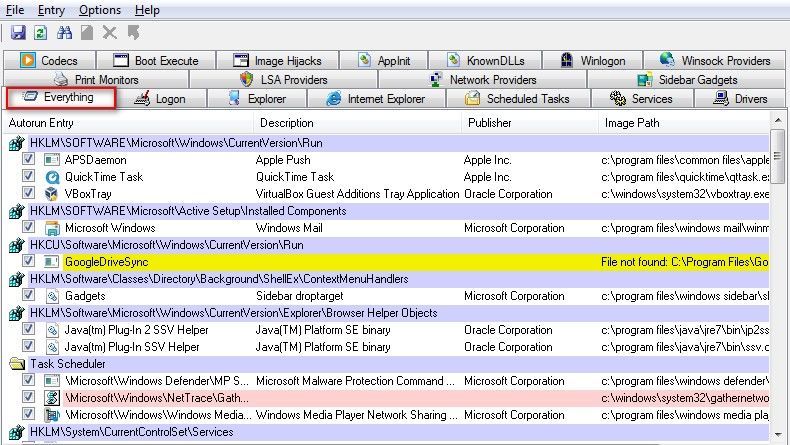Click registry icon beside HKLM Services key
This screenshot has height=445, width=790.
pyautogui.click(x=17, y=432)
